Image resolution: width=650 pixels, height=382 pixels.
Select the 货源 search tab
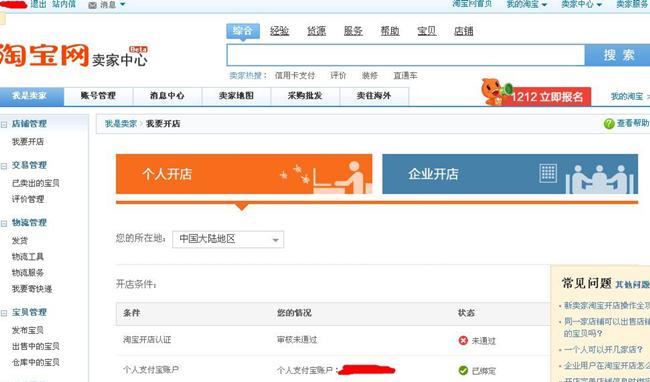tap(316, 31)
